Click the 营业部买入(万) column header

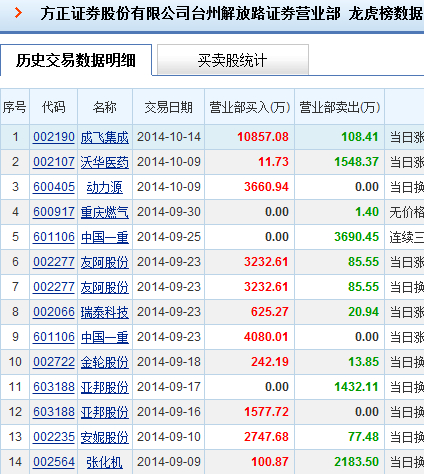coord(250,107)
